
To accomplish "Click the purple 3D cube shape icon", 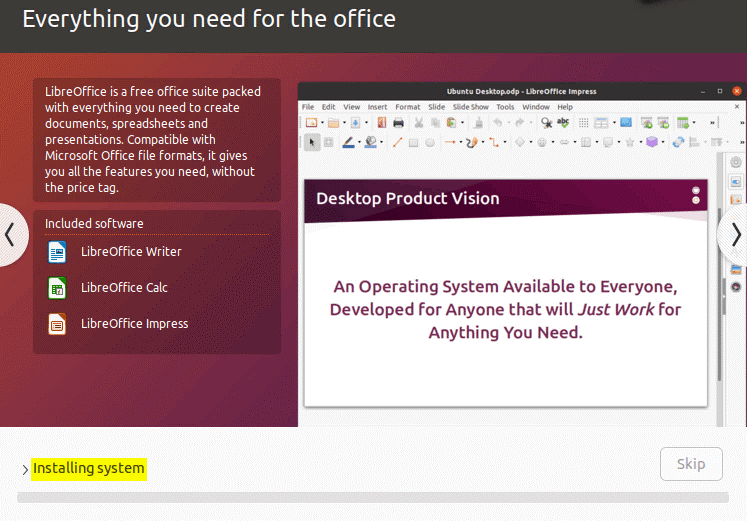I will (652, 142).
